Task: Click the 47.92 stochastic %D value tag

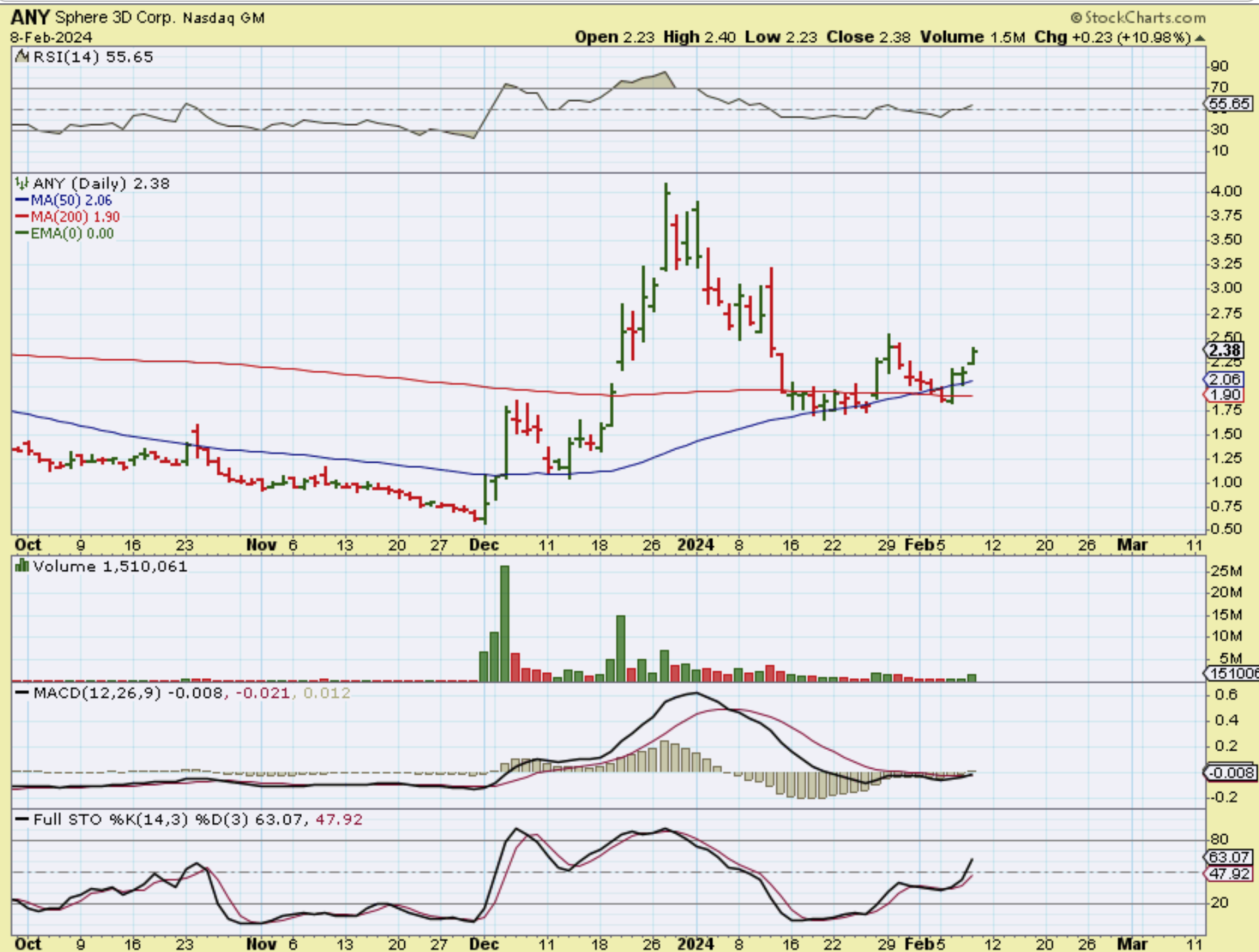Action: click(x=1230, y=874)
